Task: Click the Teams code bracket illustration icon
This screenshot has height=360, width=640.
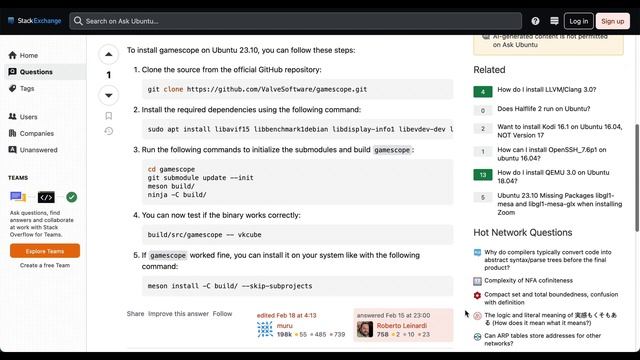Action: [x=46, y=198]
